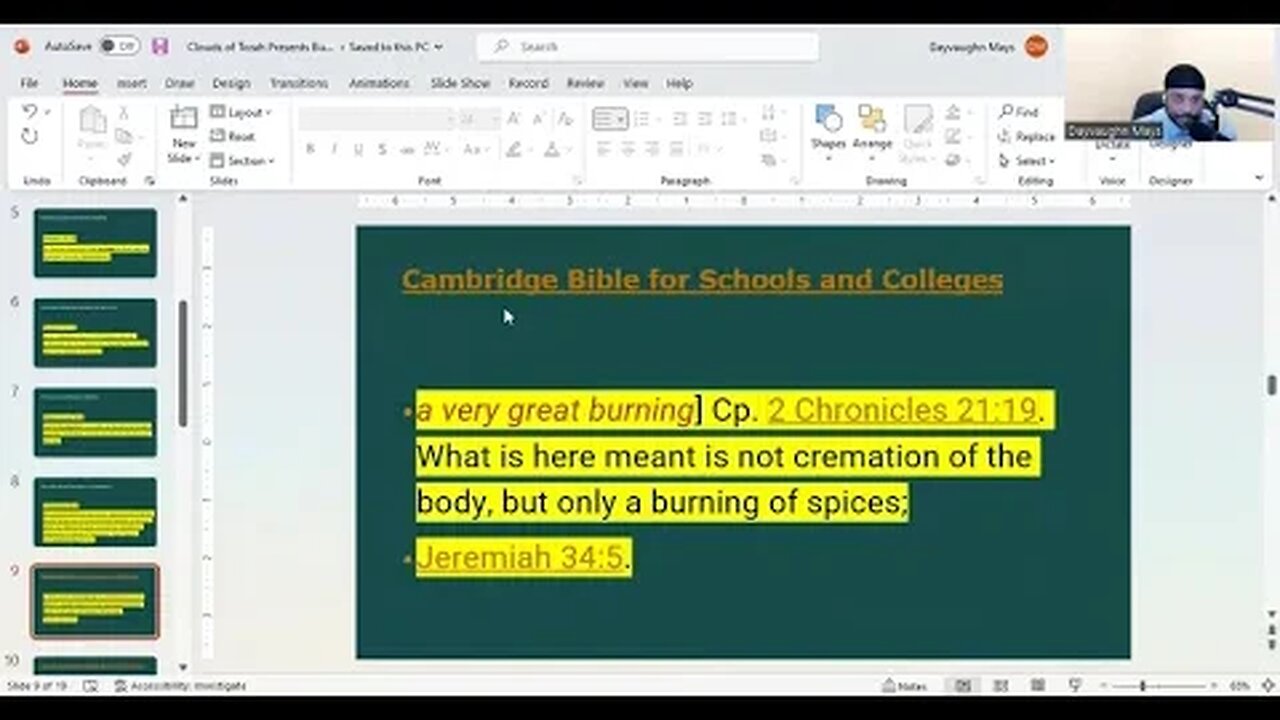Open the Layout dropdown
Screen dimensions: 1280x720
click(241, 112)
